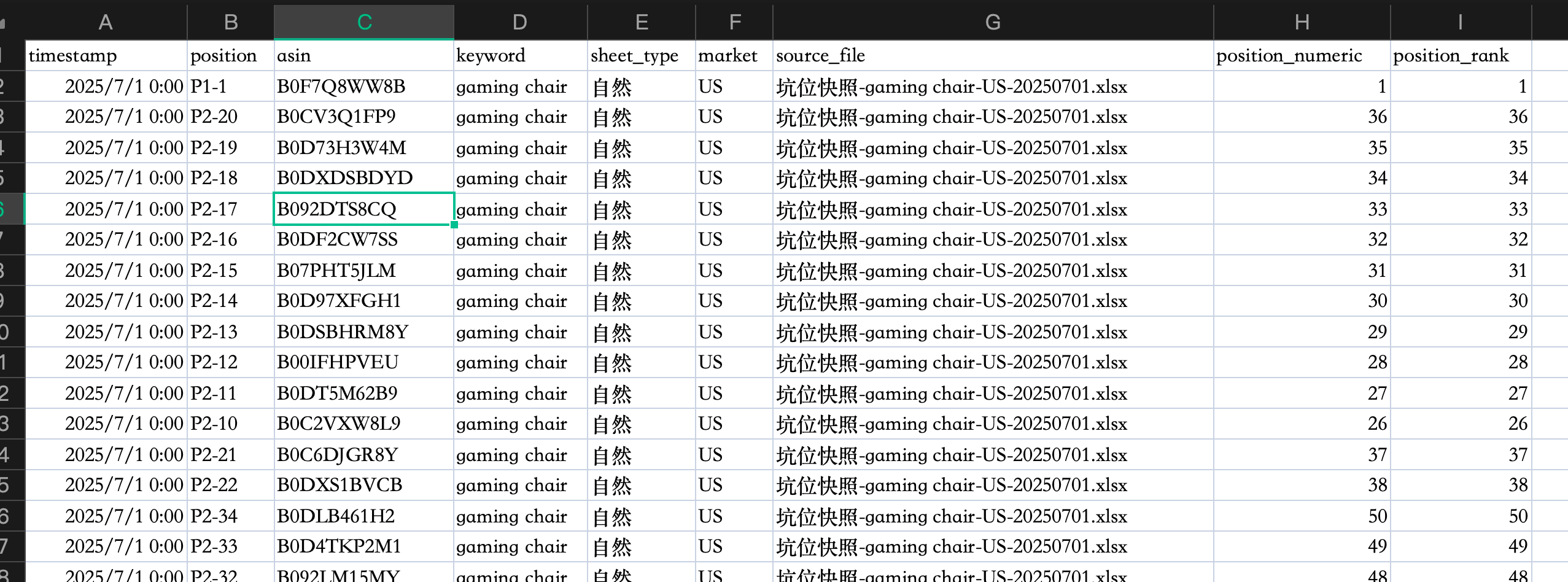Click the 'position_rank' header cell
The image size is (1568, 582).
point(1461,55)
